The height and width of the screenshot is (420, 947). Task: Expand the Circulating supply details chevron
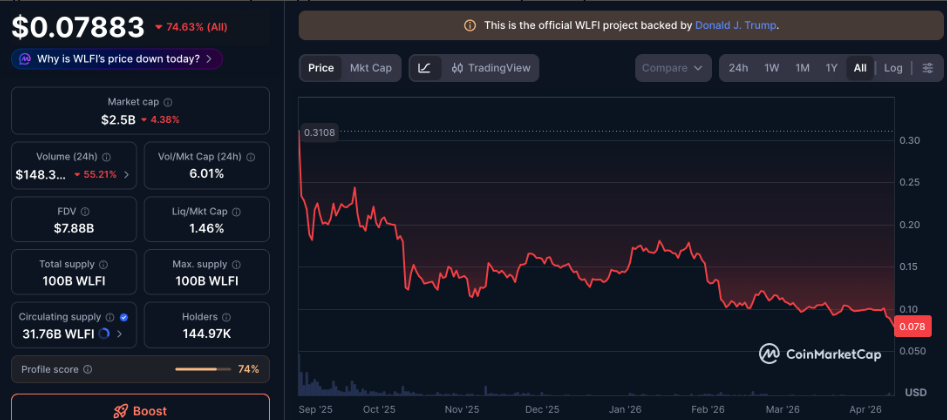coord(119,333)
